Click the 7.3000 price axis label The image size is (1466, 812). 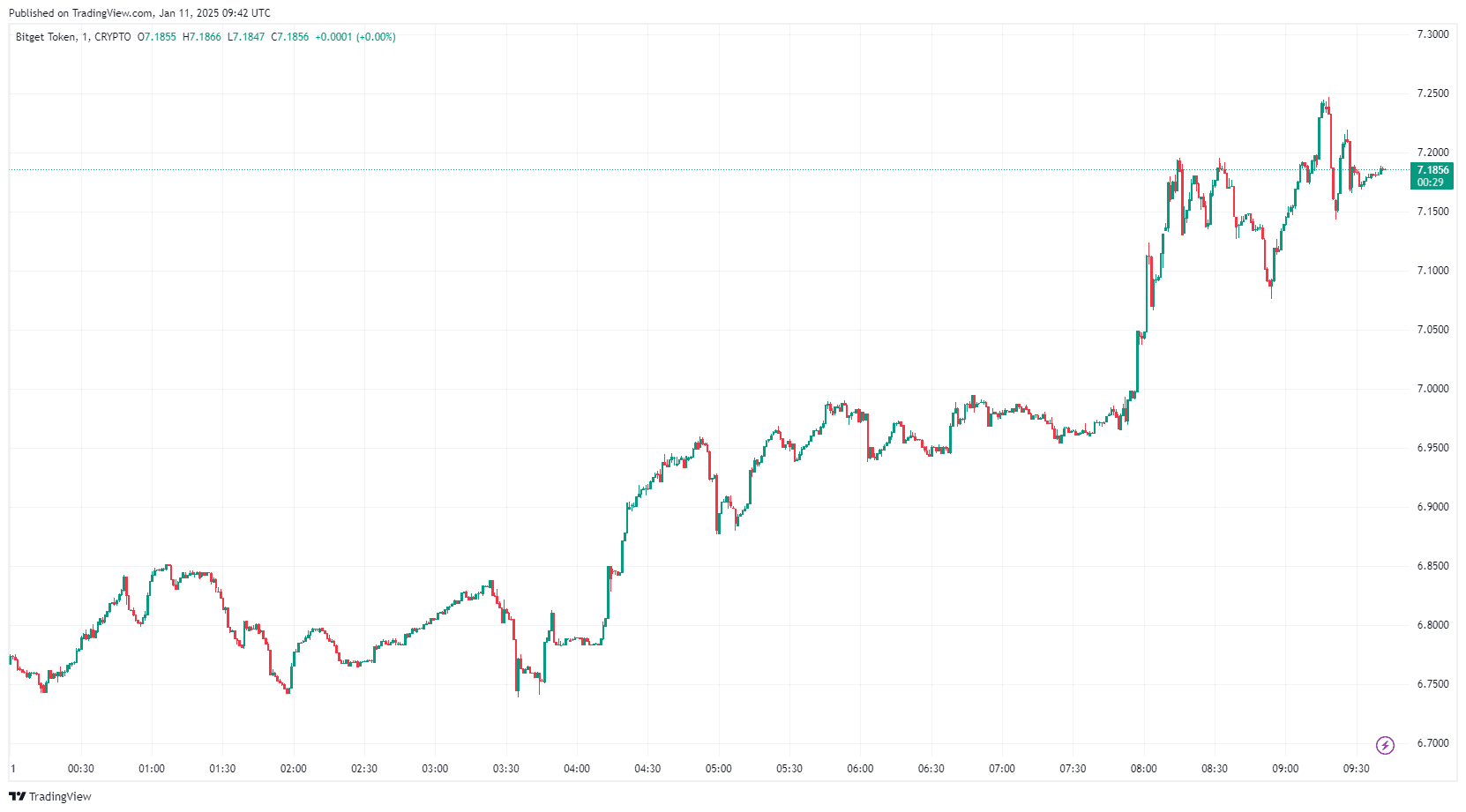1432,34
